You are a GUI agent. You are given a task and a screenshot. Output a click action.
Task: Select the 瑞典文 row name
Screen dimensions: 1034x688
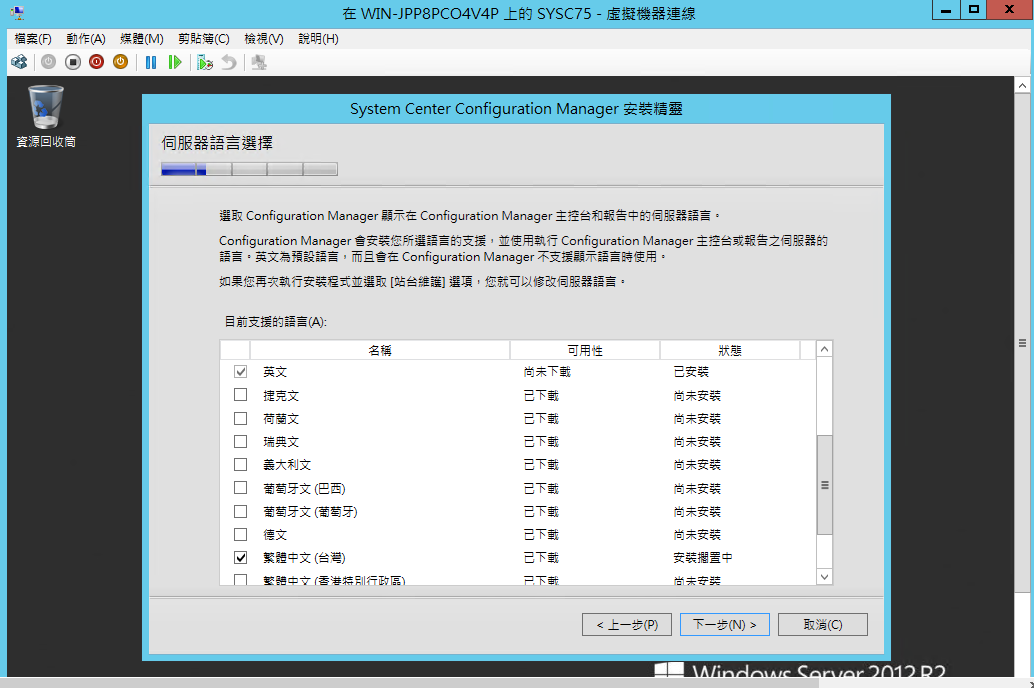pyautogui.click(x=281, y=442)
